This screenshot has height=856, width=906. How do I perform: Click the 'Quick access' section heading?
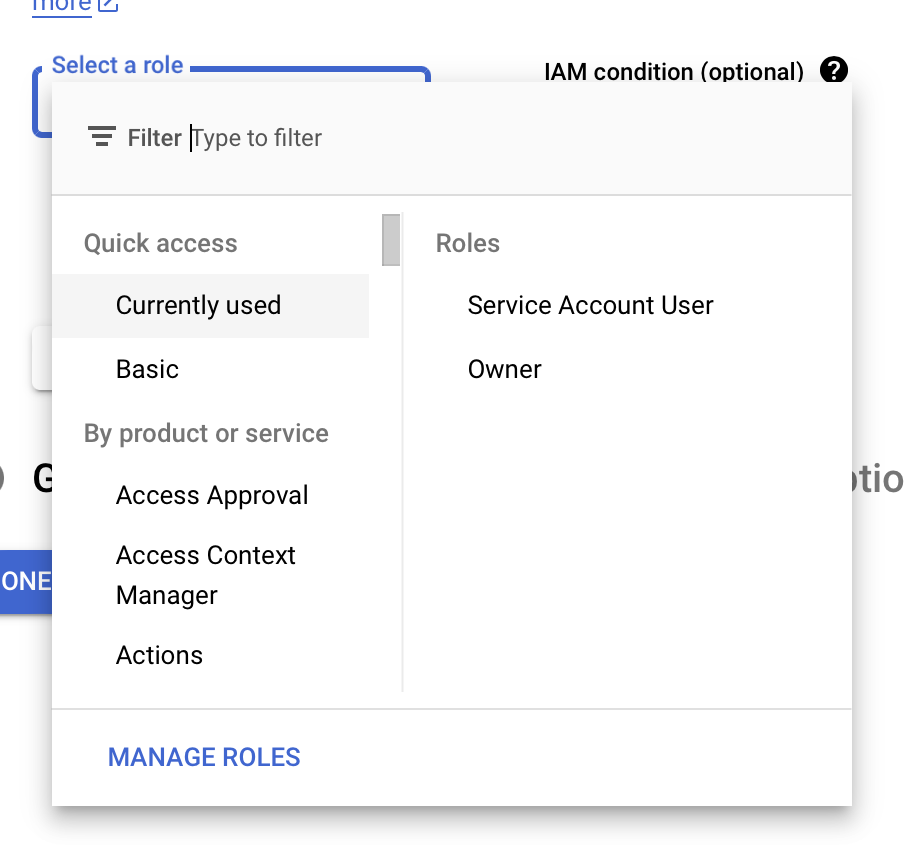click(x=161, y=243)
